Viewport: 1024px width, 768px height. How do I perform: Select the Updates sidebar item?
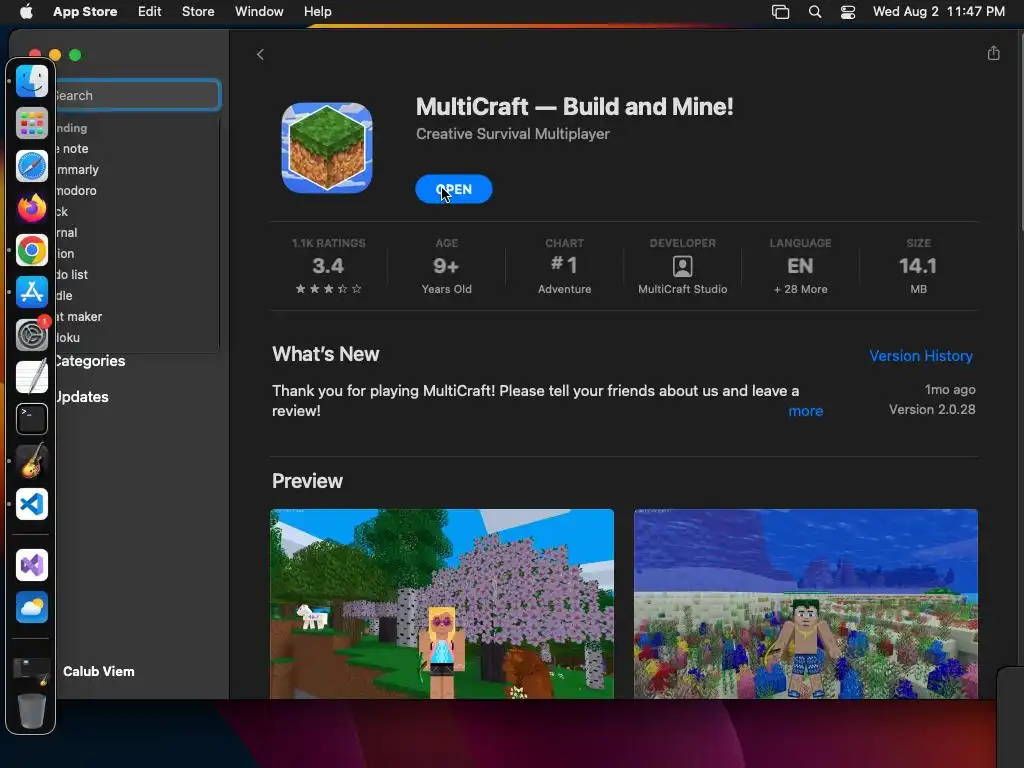coord(82,397)
